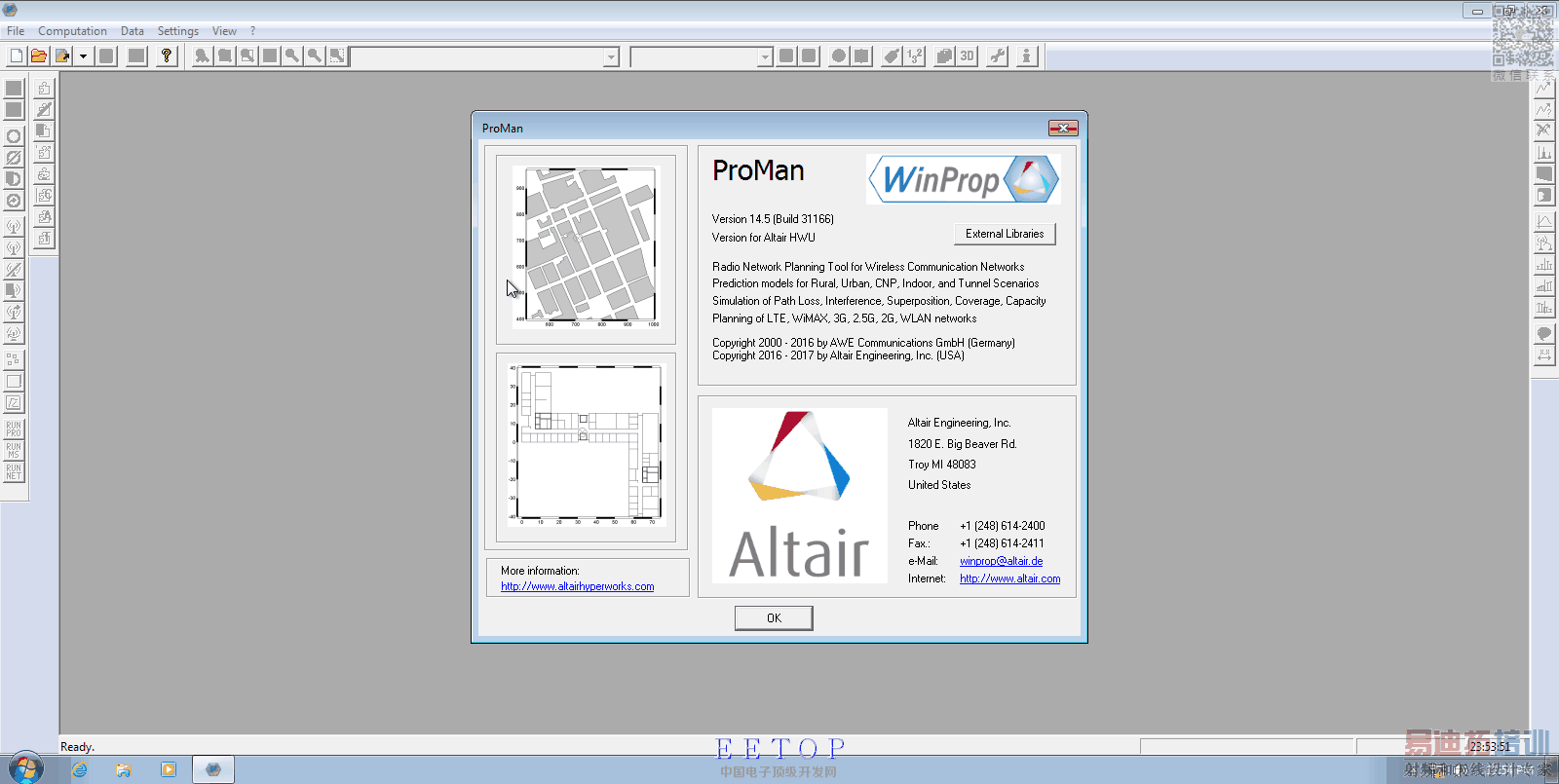Click the Open with arrow toolbar icon
Image resolution: width=1559 pixels, height=784 pixels.
[x=62, y=56]
